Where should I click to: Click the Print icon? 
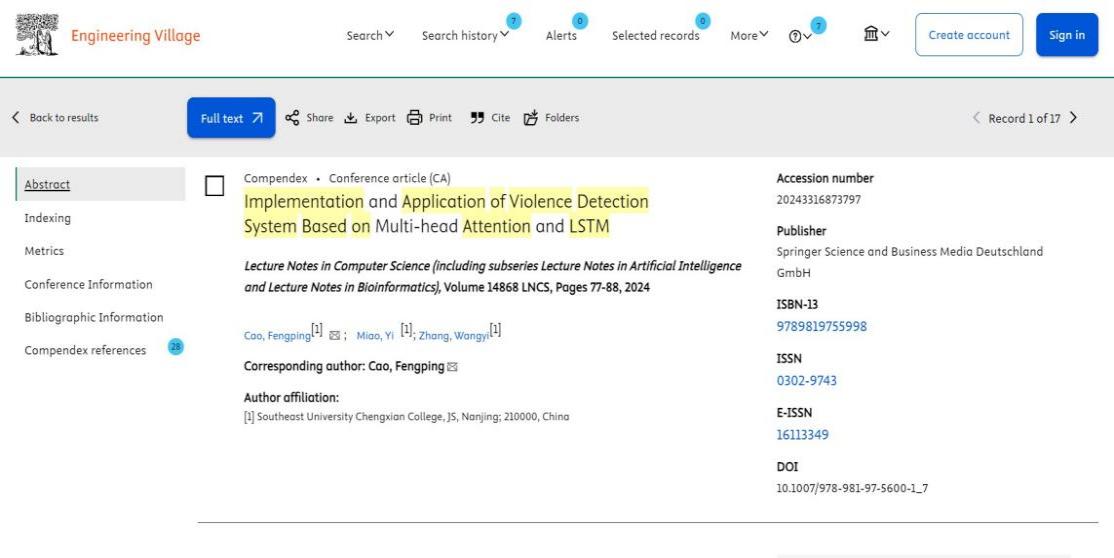414,118
